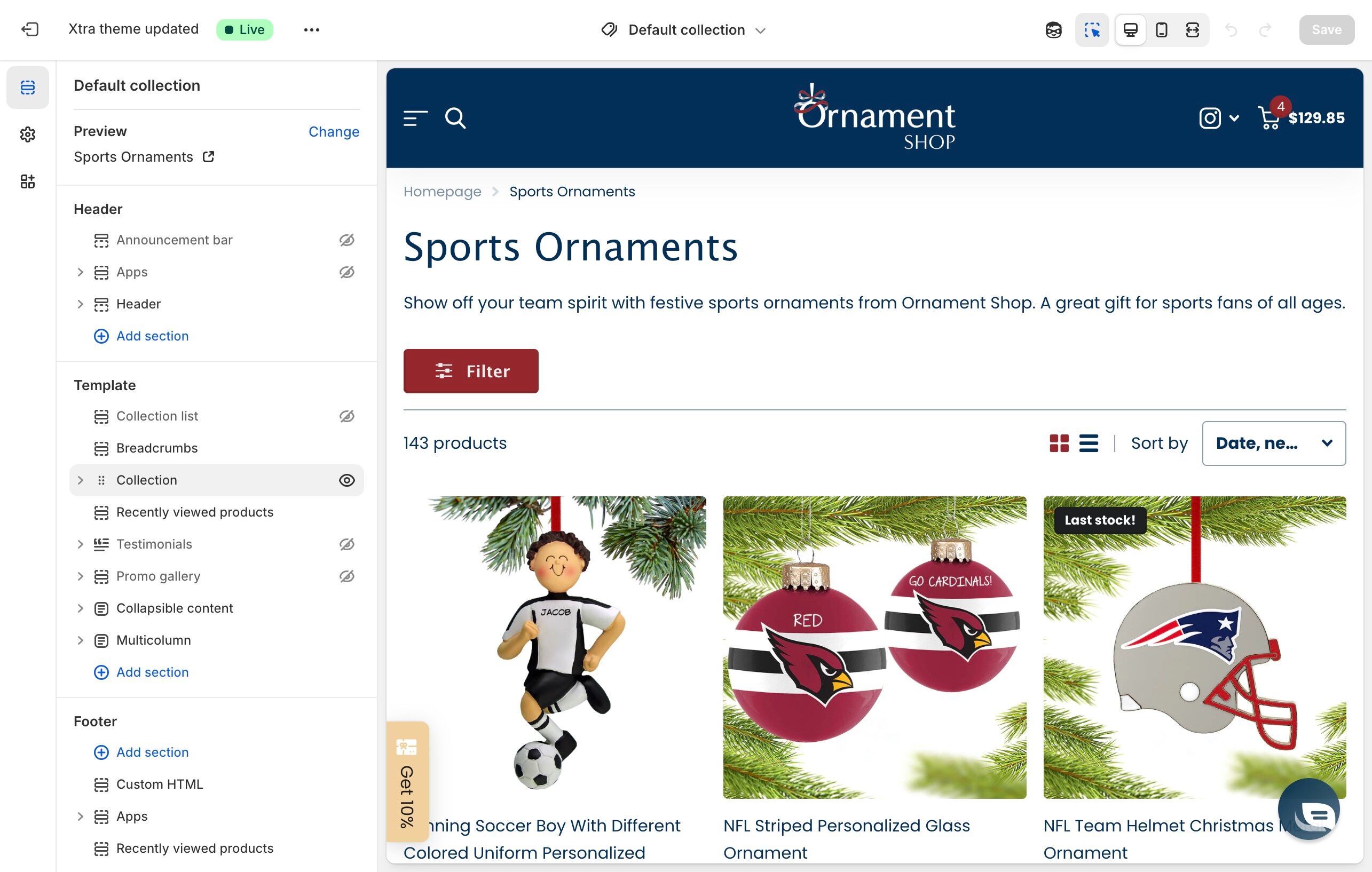Open the NFL Team Helmet ornament thumbnail
1372x872 pixels.
coord(1194,647)
